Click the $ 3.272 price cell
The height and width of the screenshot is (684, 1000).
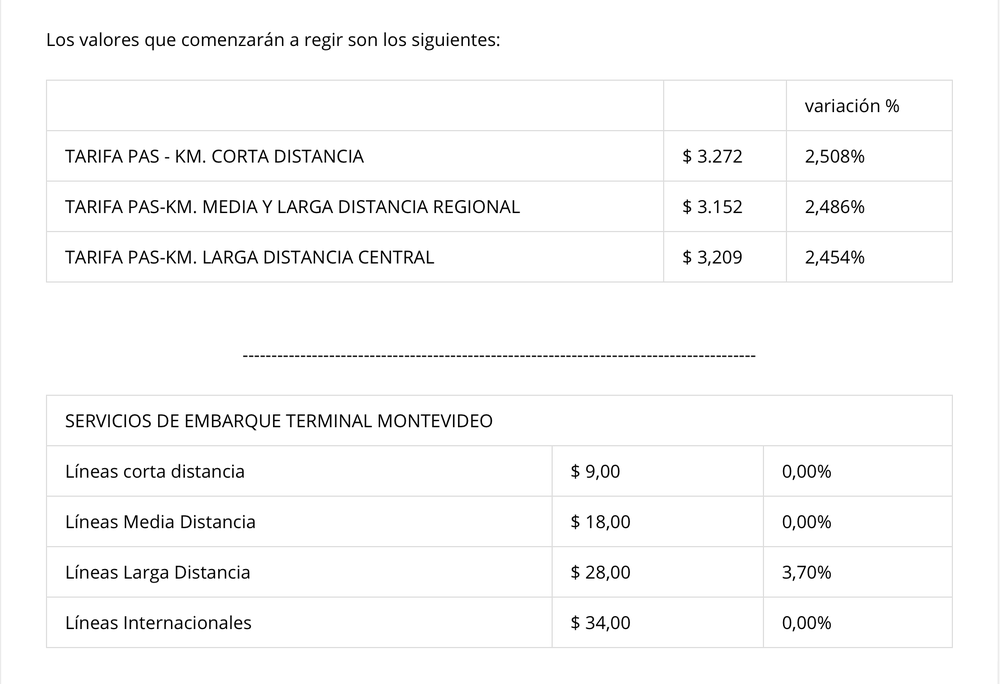pos(712,156)
